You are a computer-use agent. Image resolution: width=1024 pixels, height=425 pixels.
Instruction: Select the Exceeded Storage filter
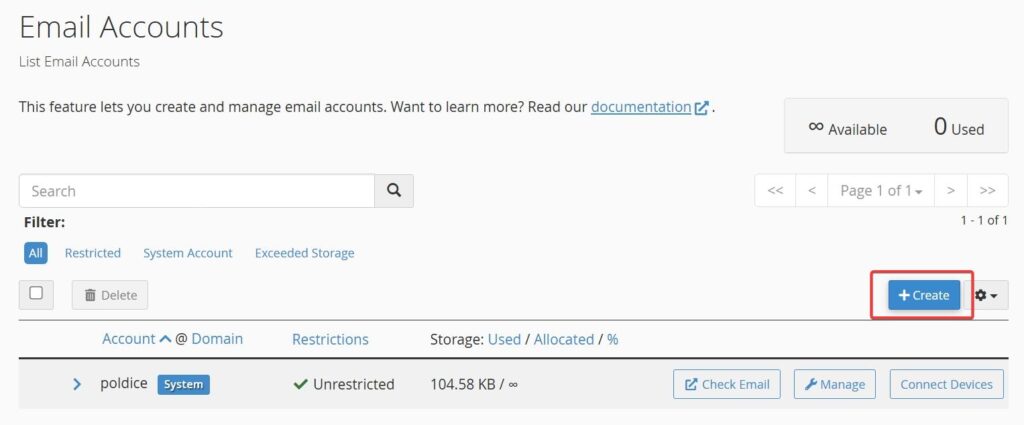point(304,253)
